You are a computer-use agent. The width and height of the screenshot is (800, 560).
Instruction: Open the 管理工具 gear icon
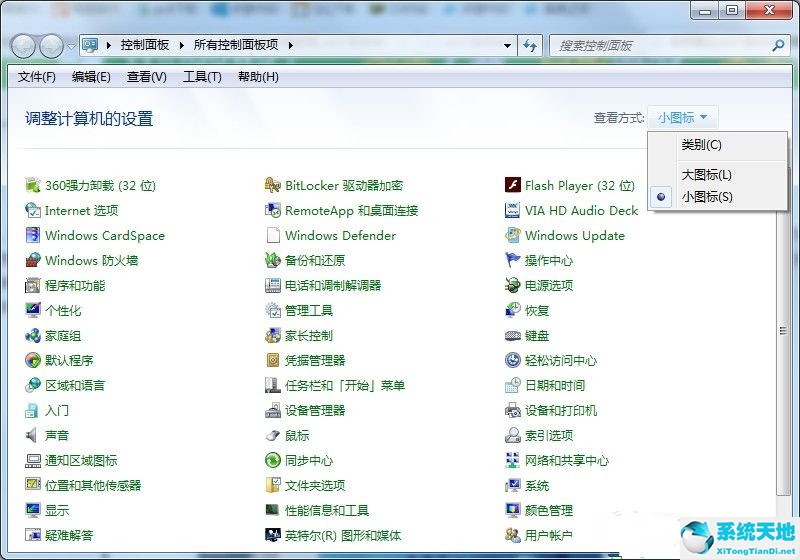(273, 310)
